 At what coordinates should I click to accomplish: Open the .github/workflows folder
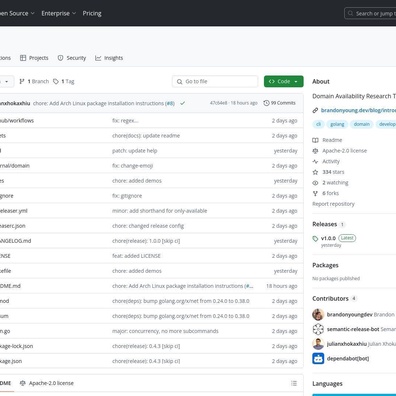[17, 121]
